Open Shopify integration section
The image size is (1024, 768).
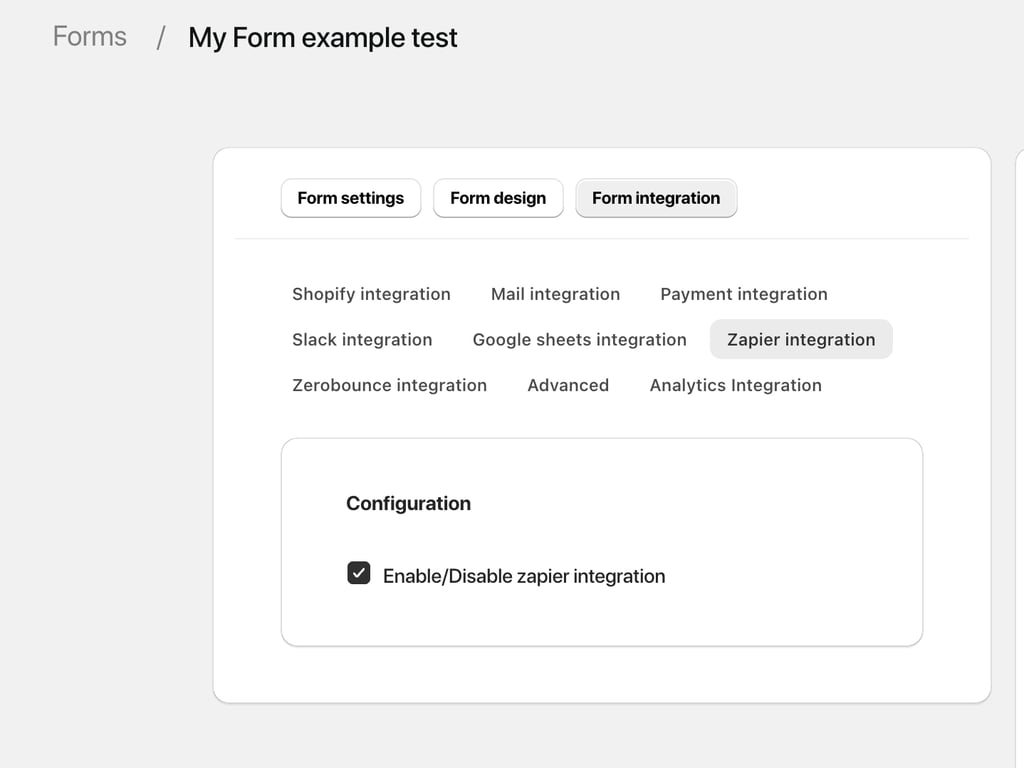(371, 294)
